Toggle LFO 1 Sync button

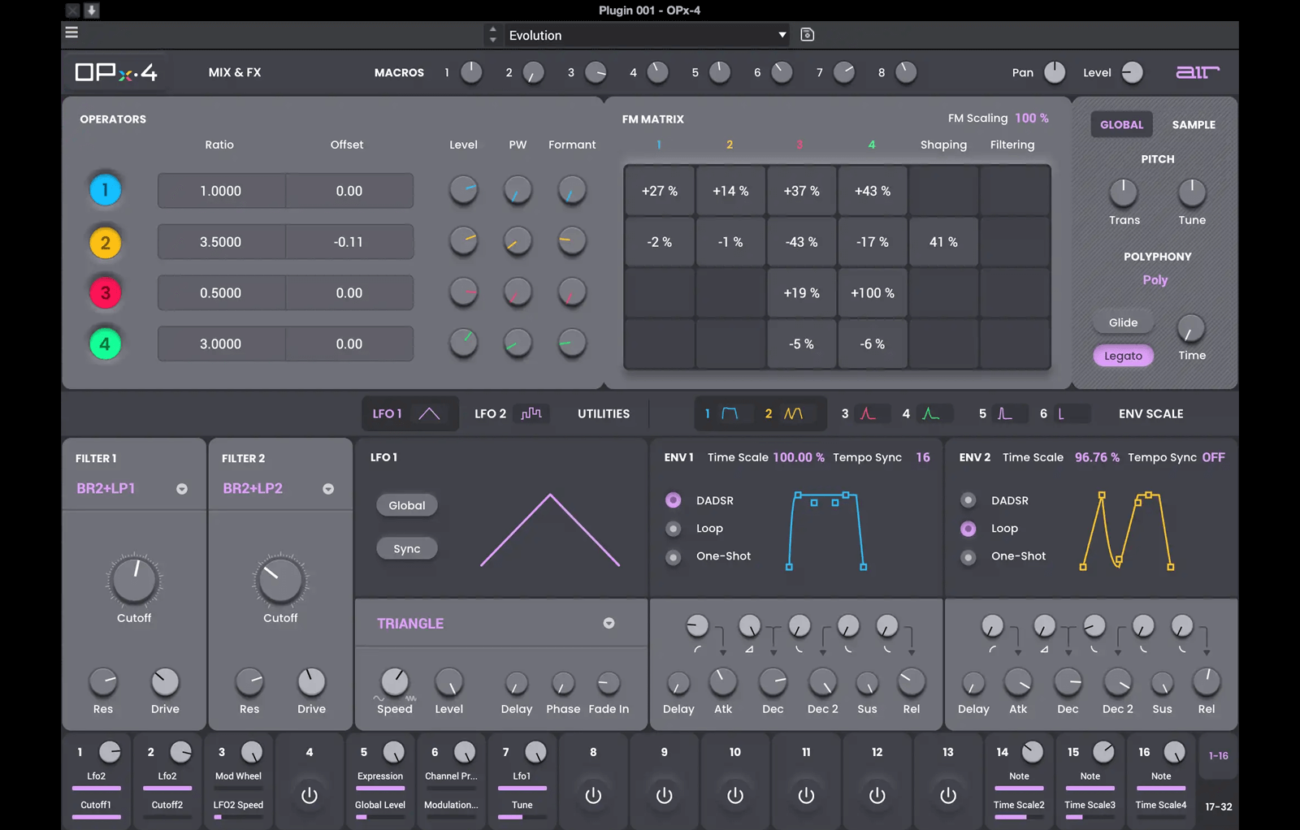tap(407, 548)
